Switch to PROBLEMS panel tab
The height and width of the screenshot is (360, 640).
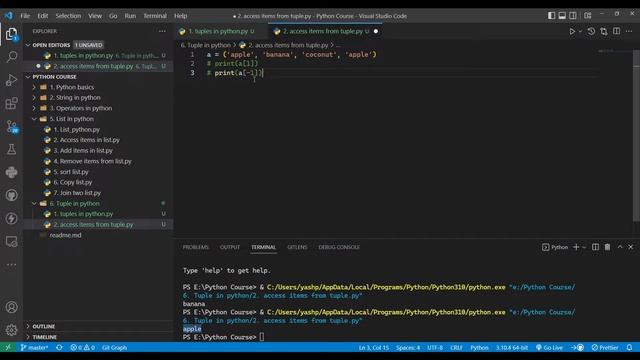point(196,247)
